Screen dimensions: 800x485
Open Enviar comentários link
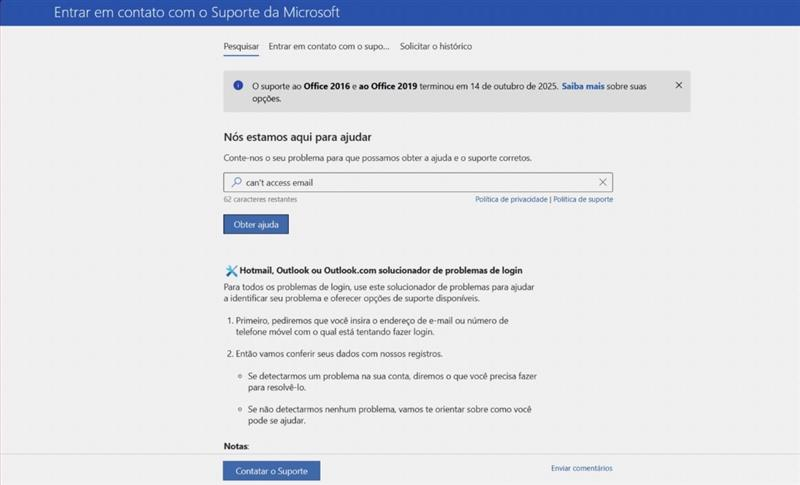[582, 468]
